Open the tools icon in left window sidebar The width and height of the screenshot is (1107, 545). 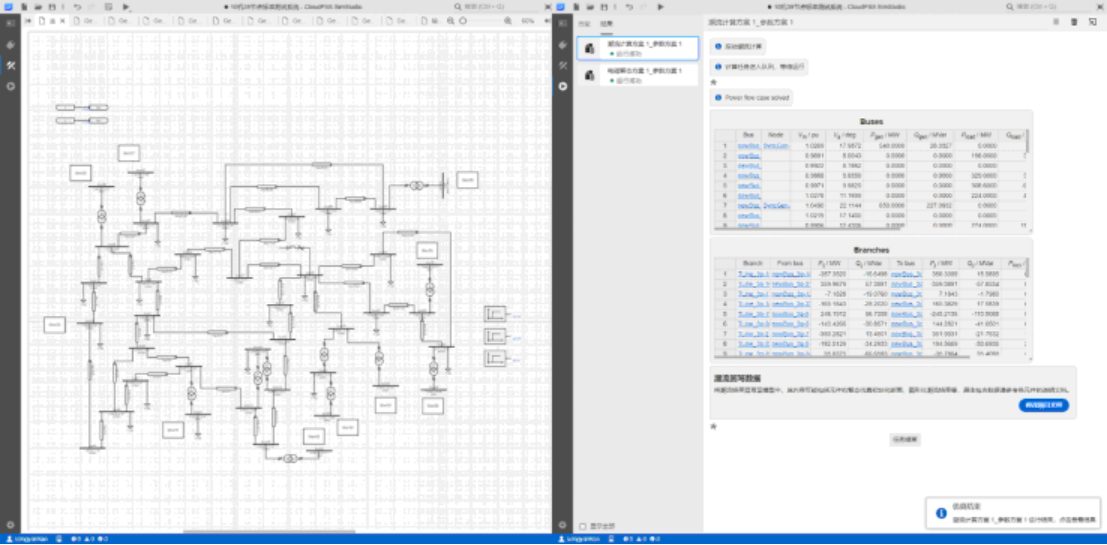(x=10, y=65)
